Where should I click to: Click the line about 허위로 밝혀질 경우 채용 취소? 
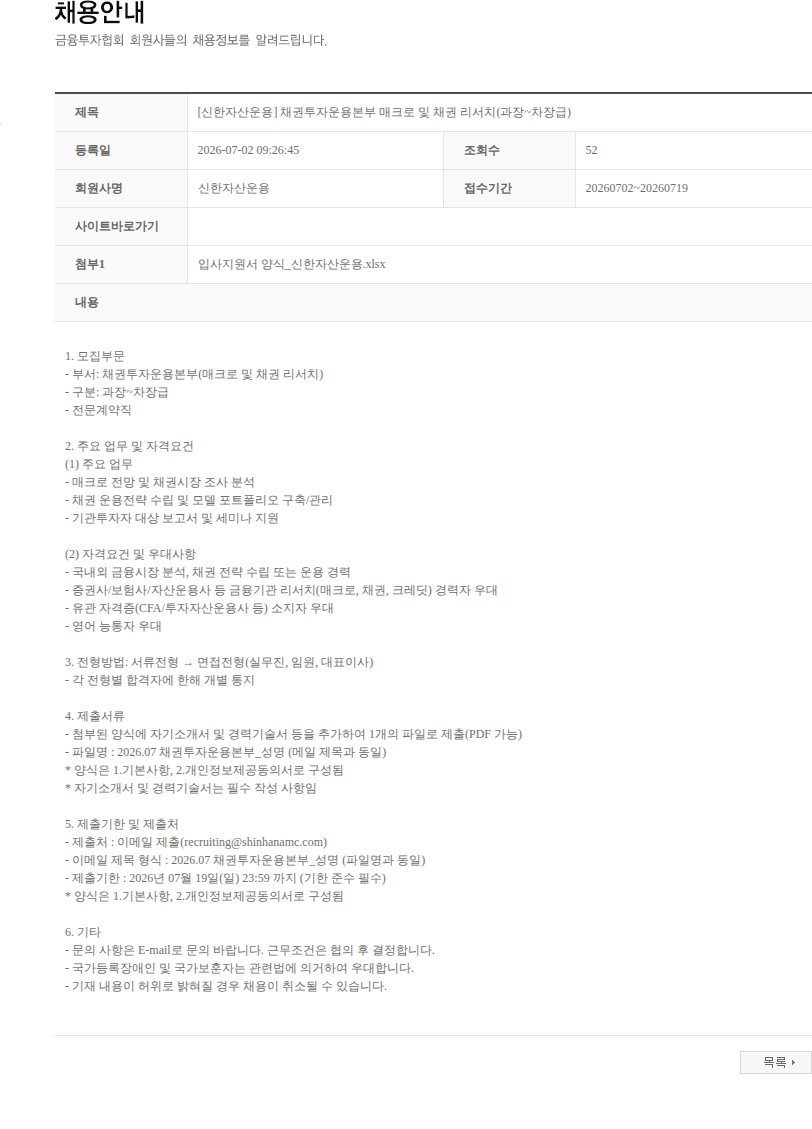(226, 986)
